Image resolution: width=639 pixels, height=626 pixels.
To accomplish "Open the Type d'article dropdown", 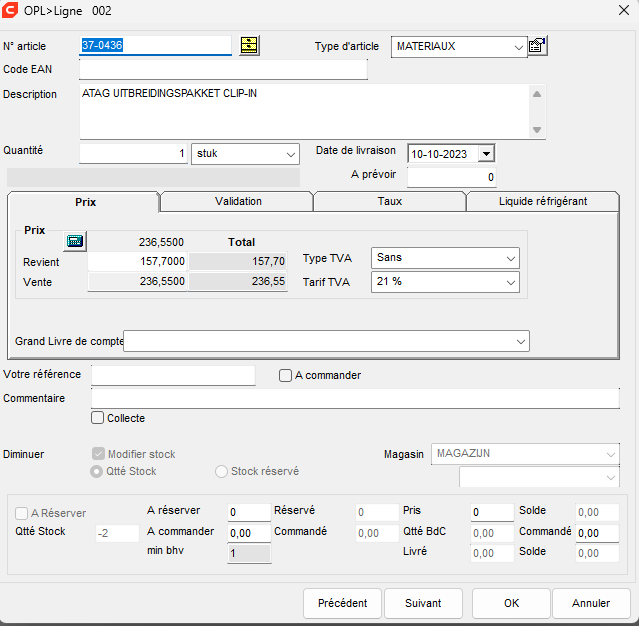I will (518, 47).
